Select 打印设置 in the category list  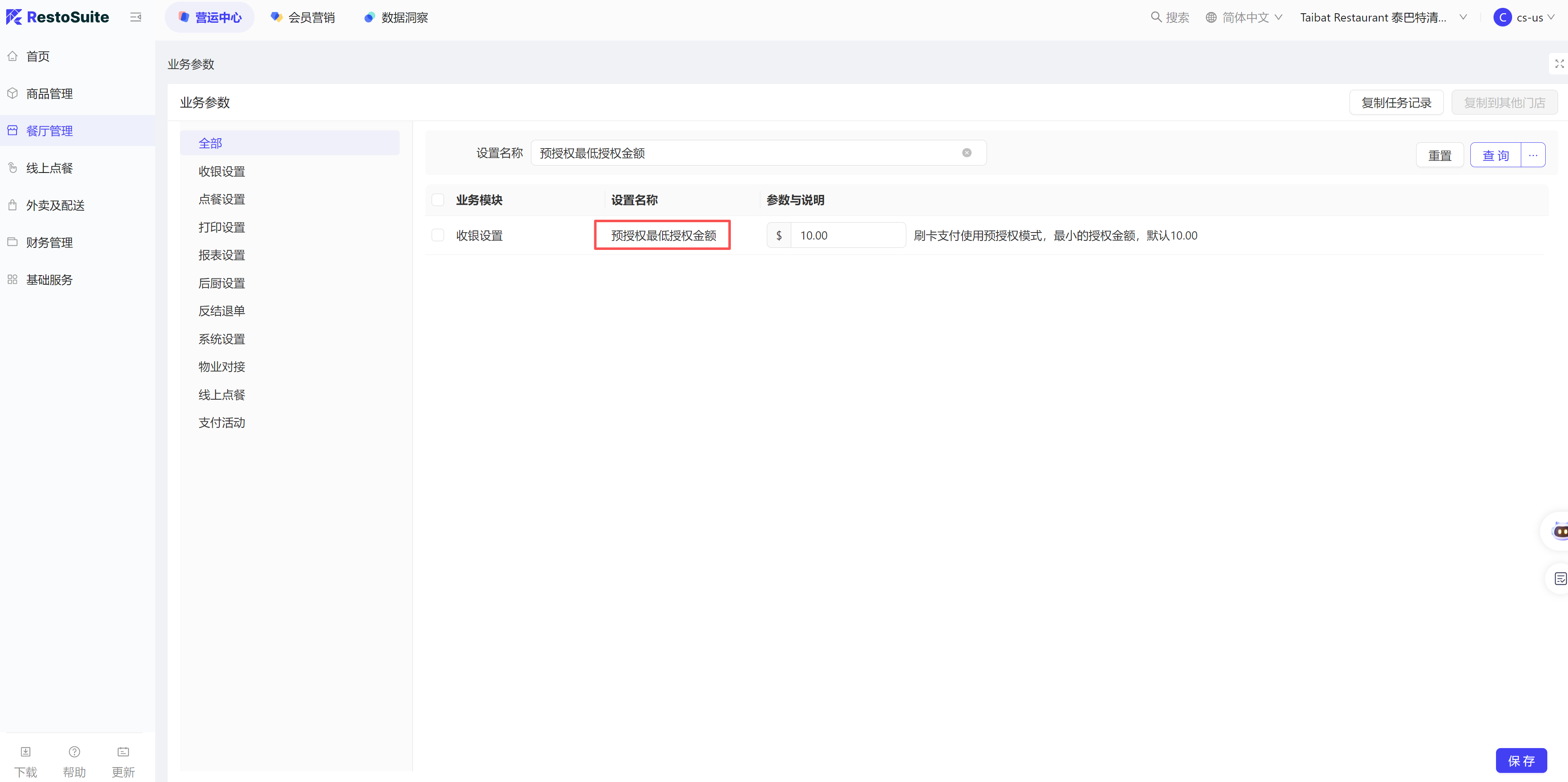coord(221,227)
